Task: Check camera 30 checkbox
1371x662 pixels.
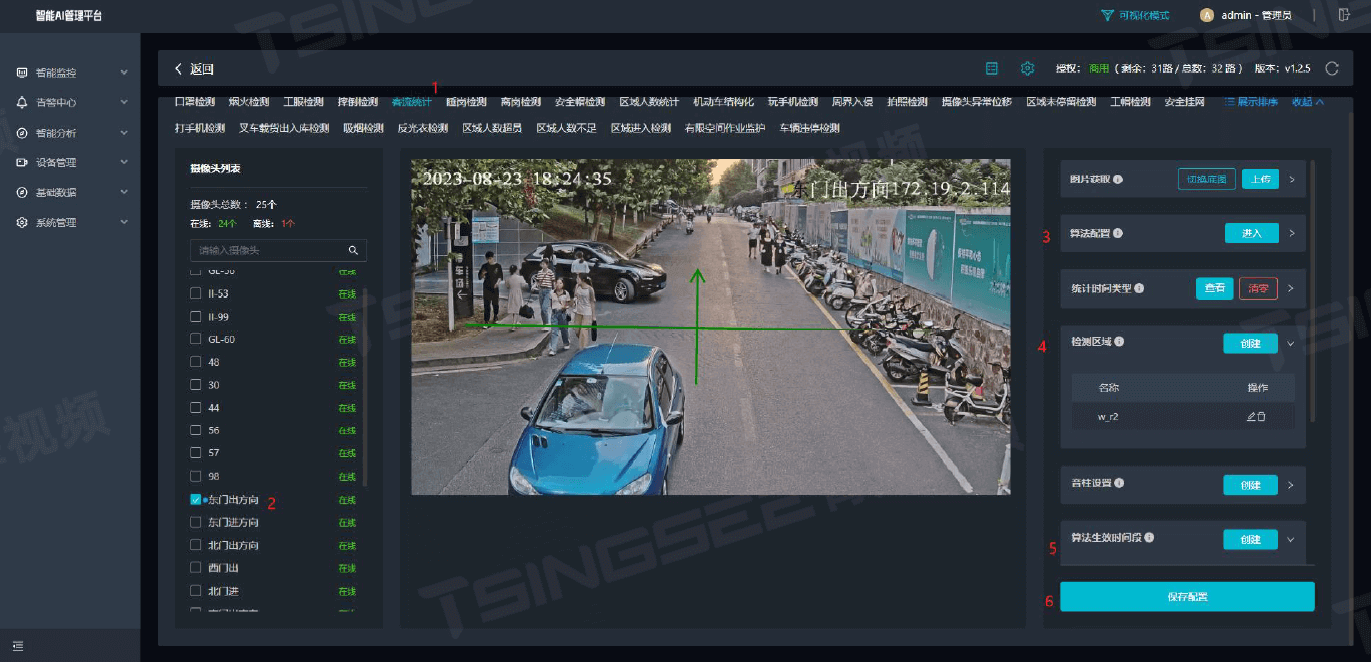Action: [x=196, y=385]
